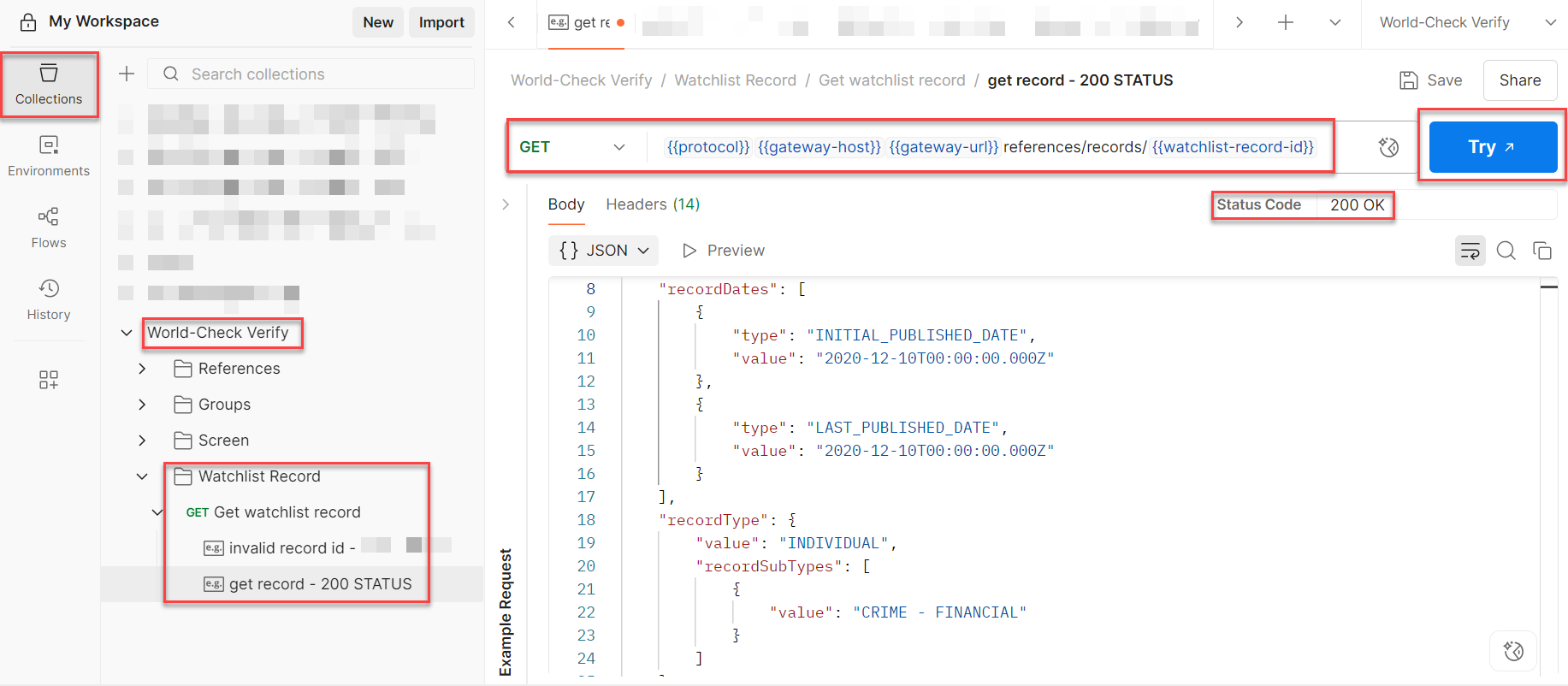Click the Import button
Image resolution: width=1568 pixels, height=686 pixels.
(x=441, y=22)
